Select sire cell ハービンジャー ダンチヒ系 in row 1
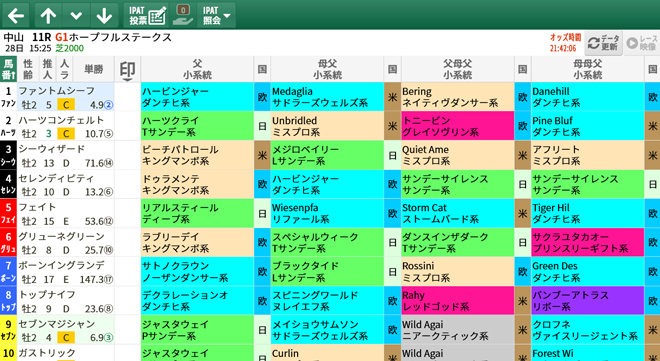This screenshot has width=660, height=361. point(197,97)
